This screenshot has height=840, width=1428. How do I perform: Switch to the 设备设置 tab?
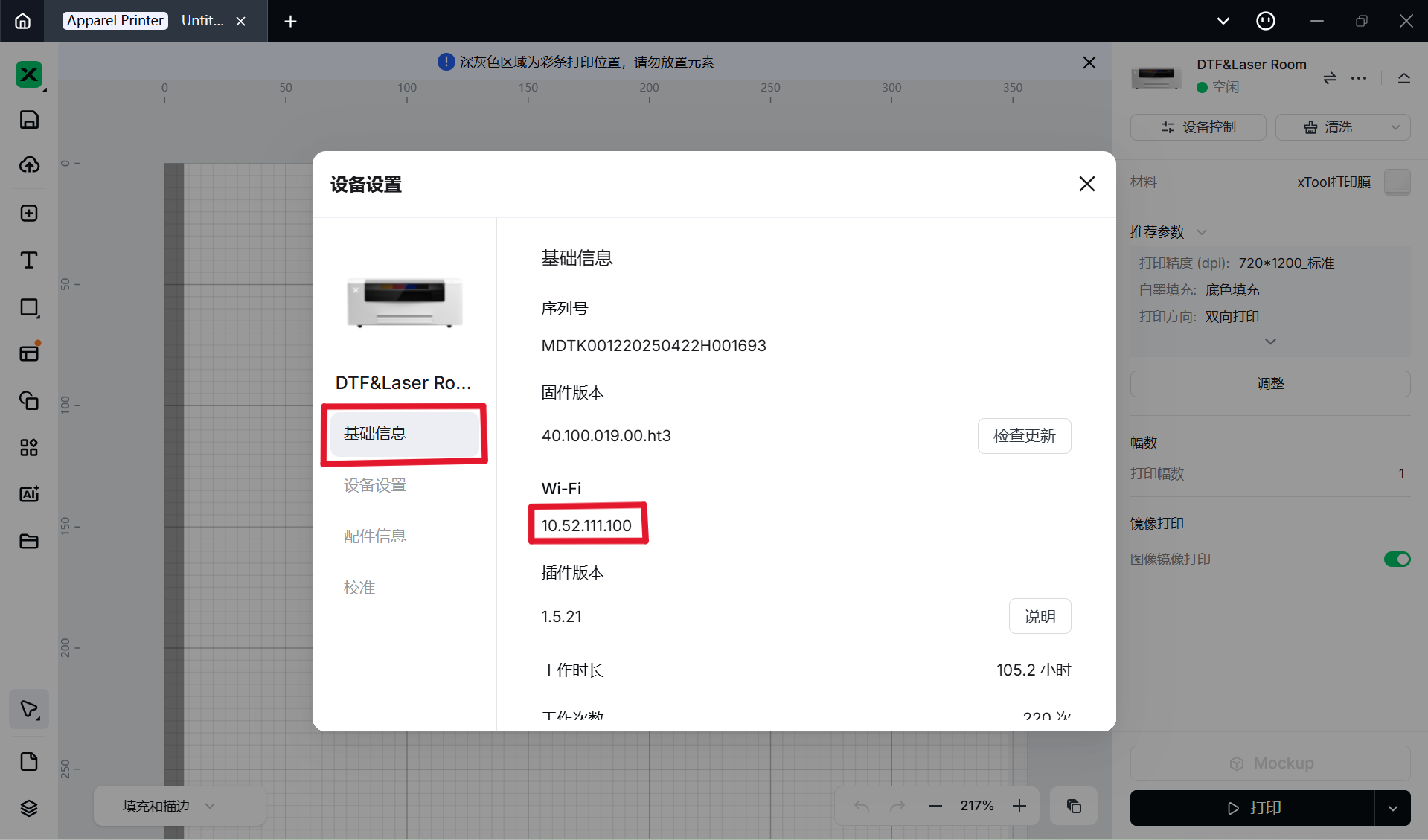(x=375, y=485)
